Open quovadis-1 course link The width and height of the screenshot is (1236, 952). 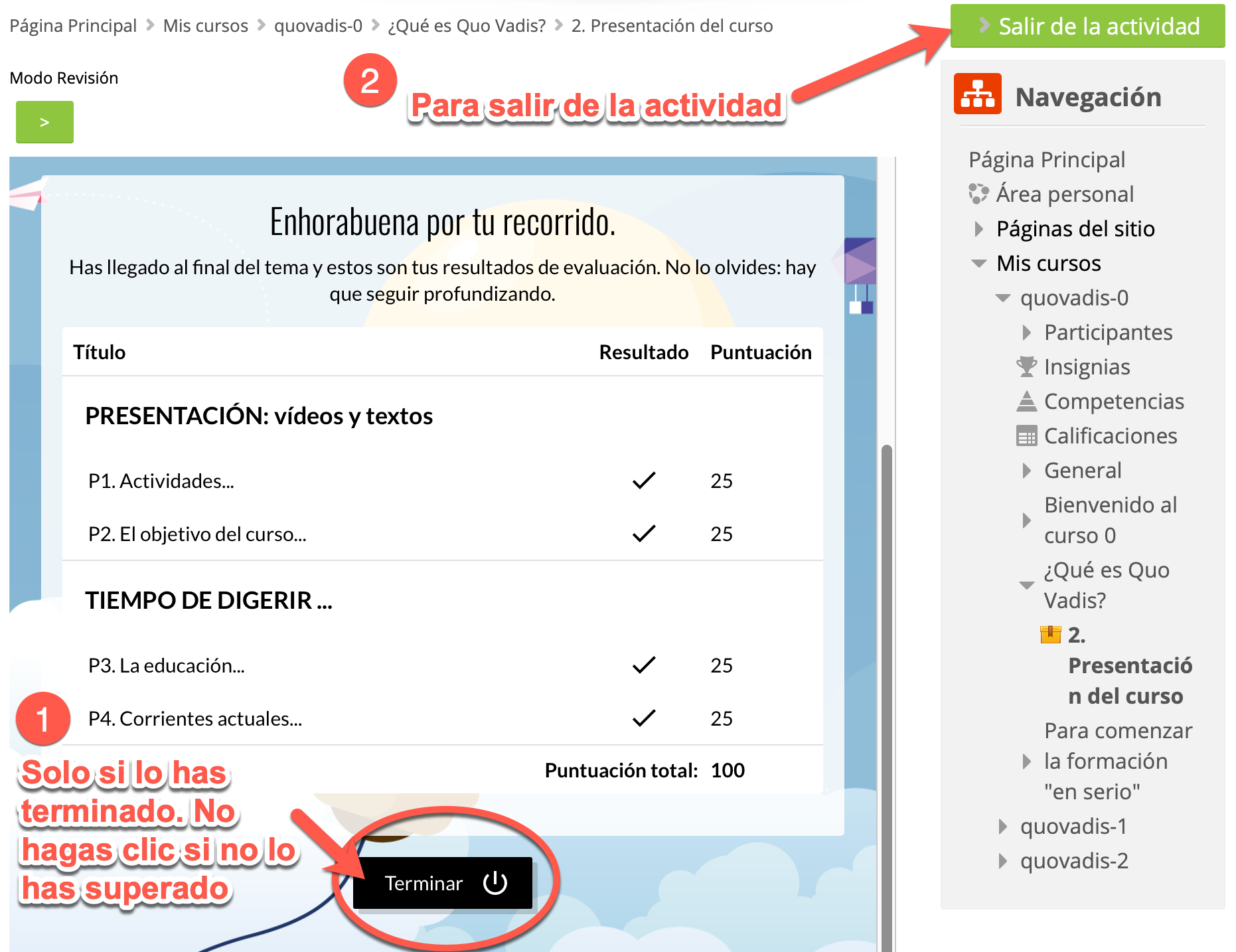pyautogui.click(x=1074, y=827)
